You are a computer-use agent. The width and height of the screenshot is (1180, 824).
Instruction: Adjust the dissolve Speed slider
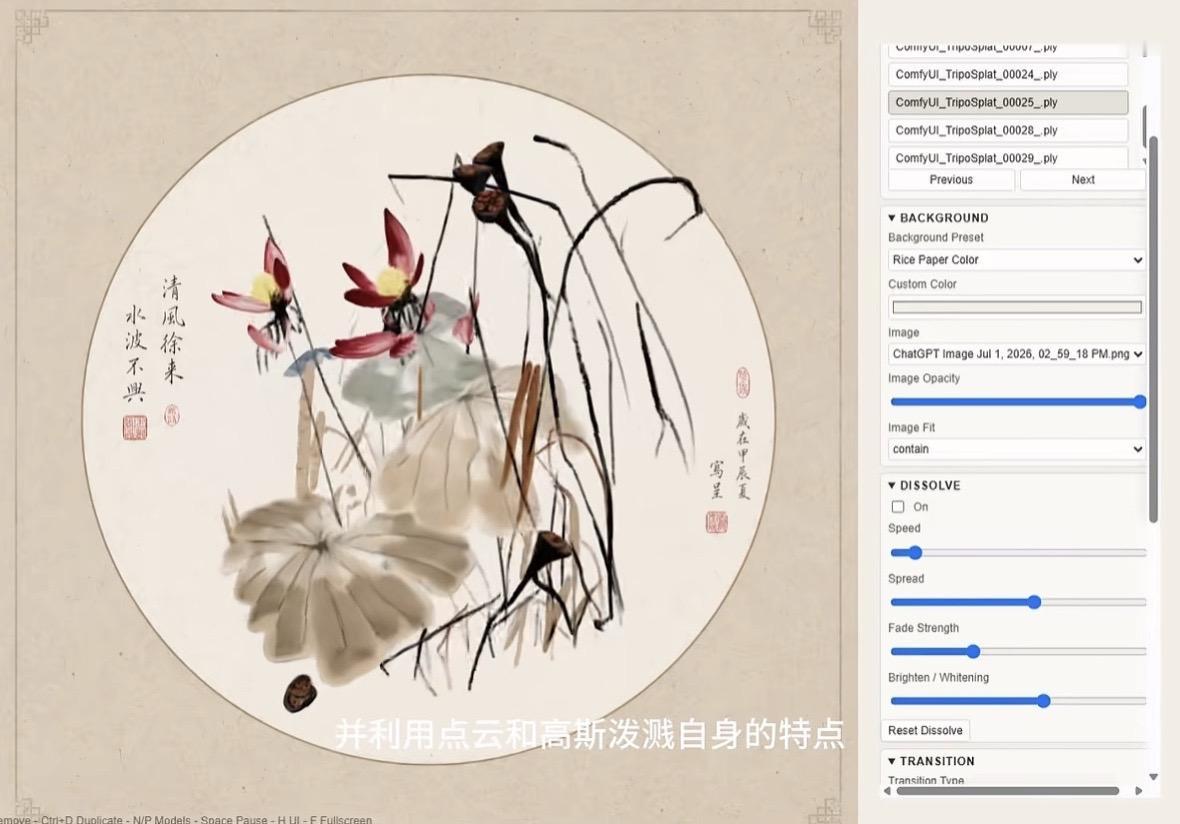coord(1017,553)
